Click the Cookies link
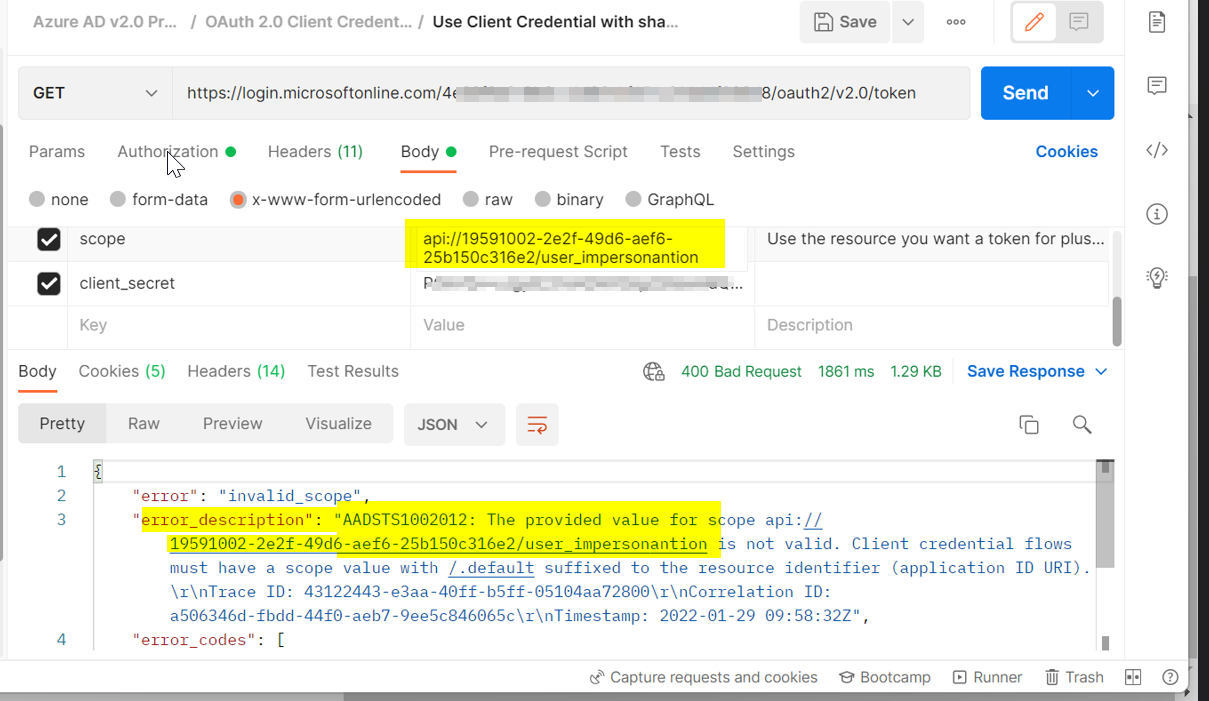The height and width of the screenshot is (701, 1209). pos(1066,152)
